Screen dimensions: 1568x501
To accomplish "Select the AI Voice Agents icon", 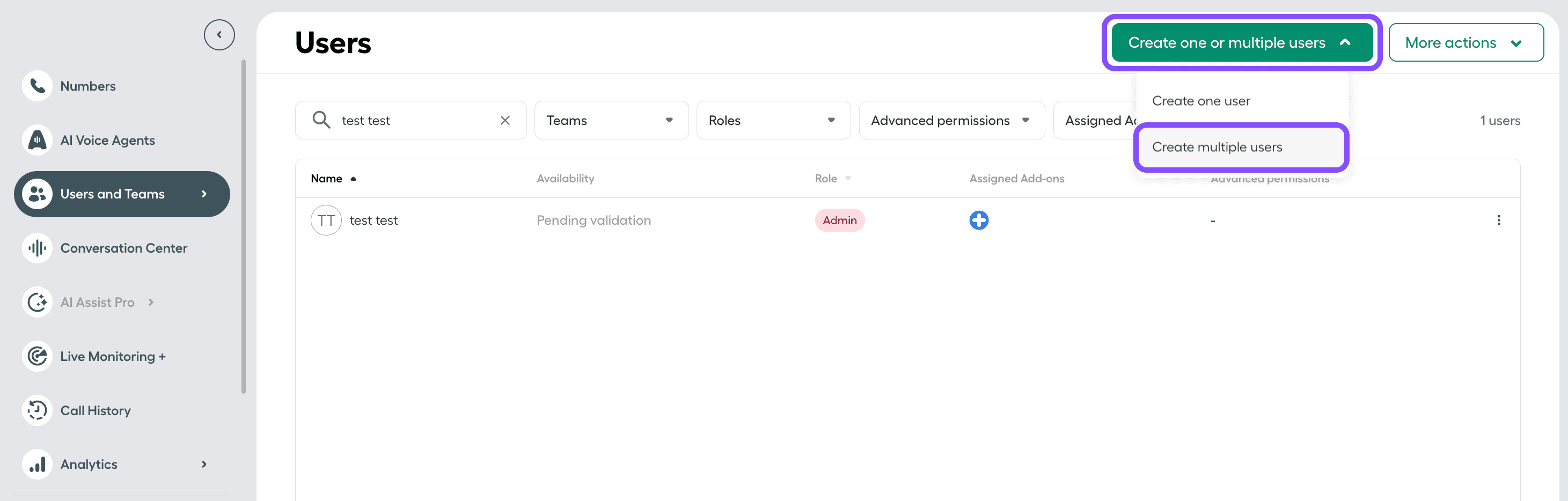I will pyautogui.click(x=37, y=139).
